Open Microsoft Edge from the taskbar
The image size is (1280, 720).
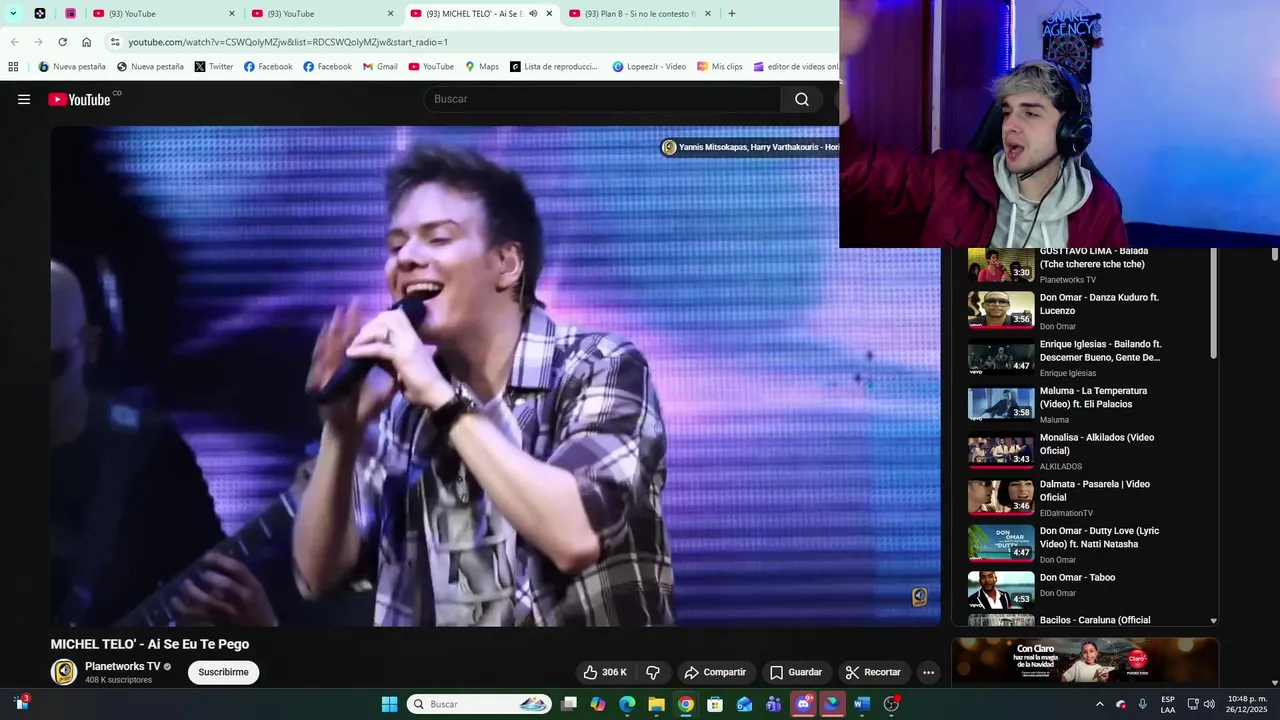tap(627, 704)
